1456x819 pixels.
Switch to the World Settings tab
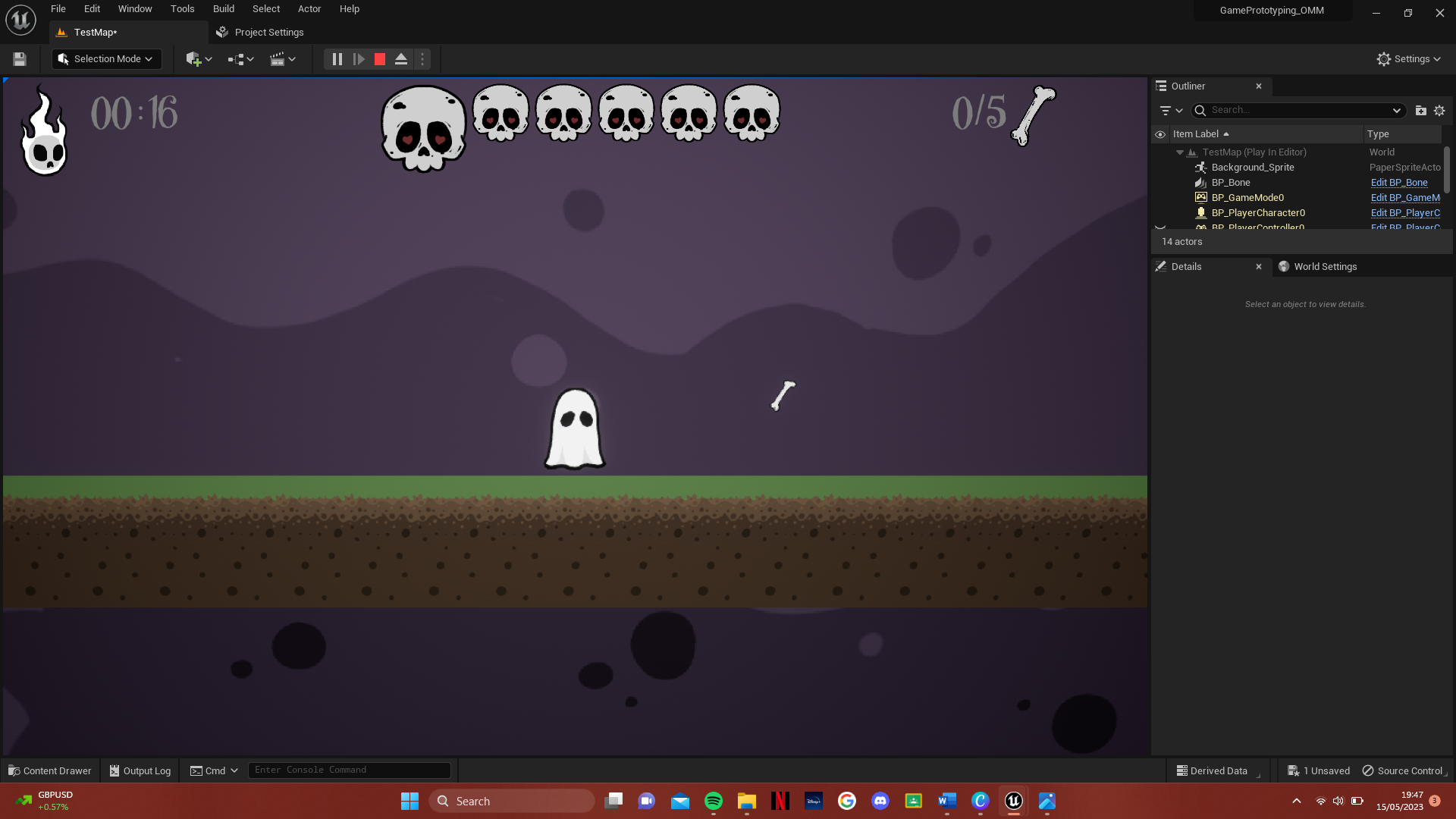click(x=1318, y=267)
